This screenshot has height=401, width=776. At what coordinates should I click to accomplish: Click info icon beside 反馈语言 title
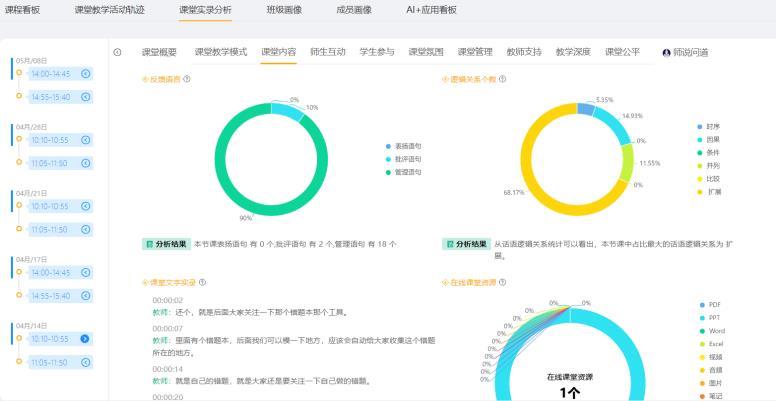187,79
